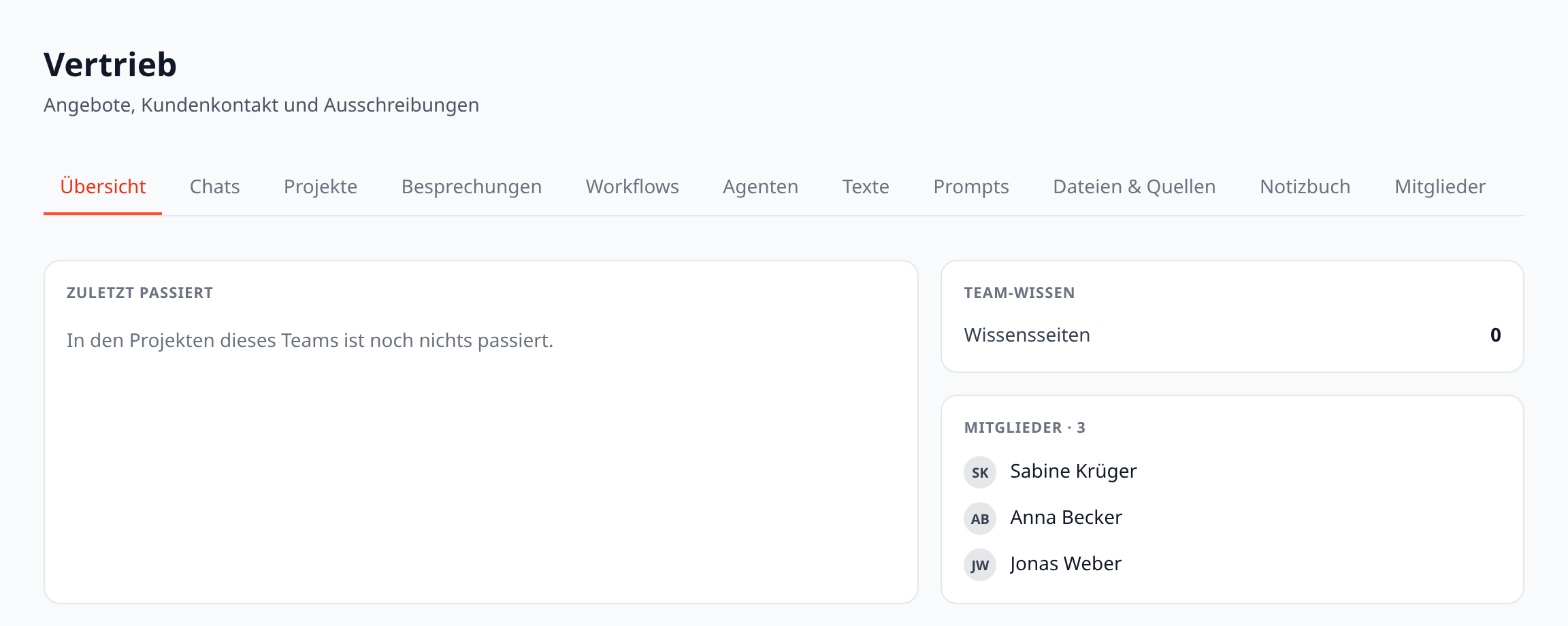Click the Wissensseiten row label
The height and width of the screenshot is (626, 1568).
(x=1027, y=335)
